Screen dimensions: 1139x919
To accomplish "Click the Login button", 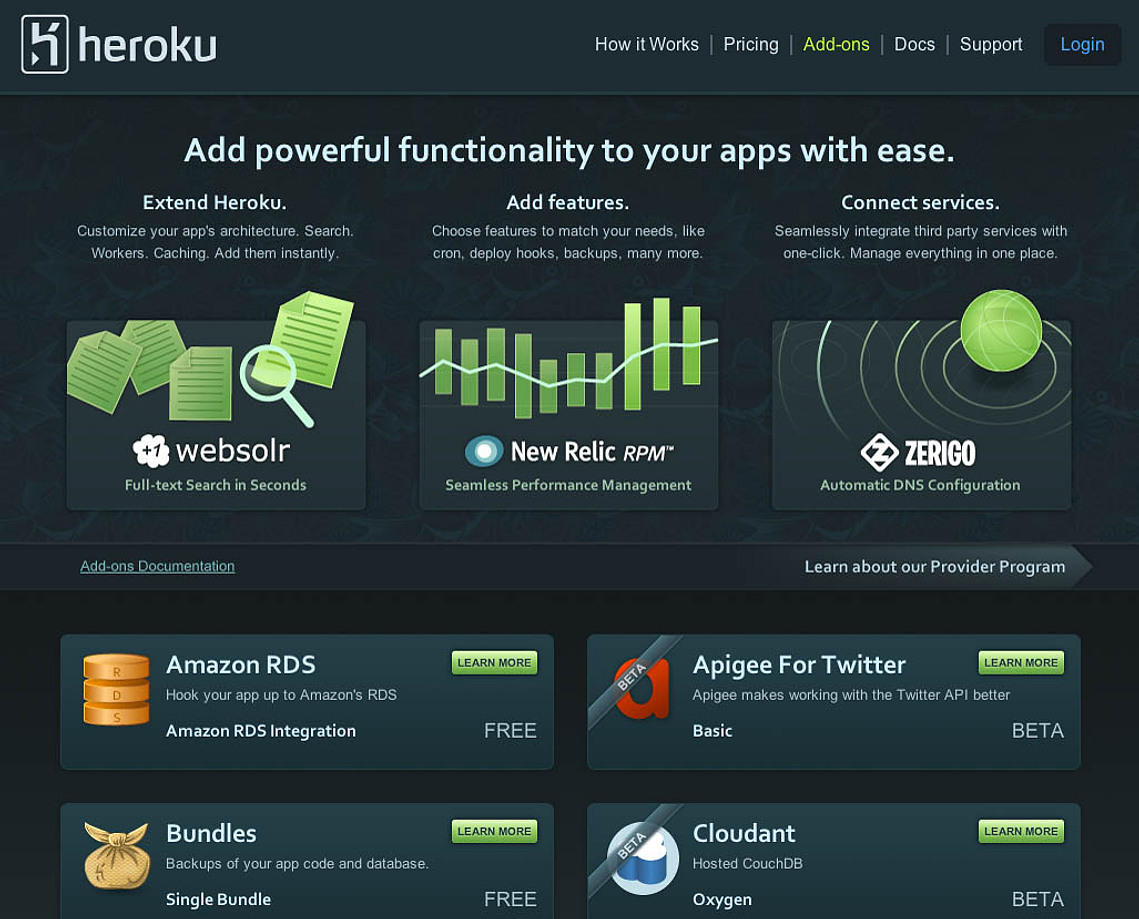I will click(1082, 44).
